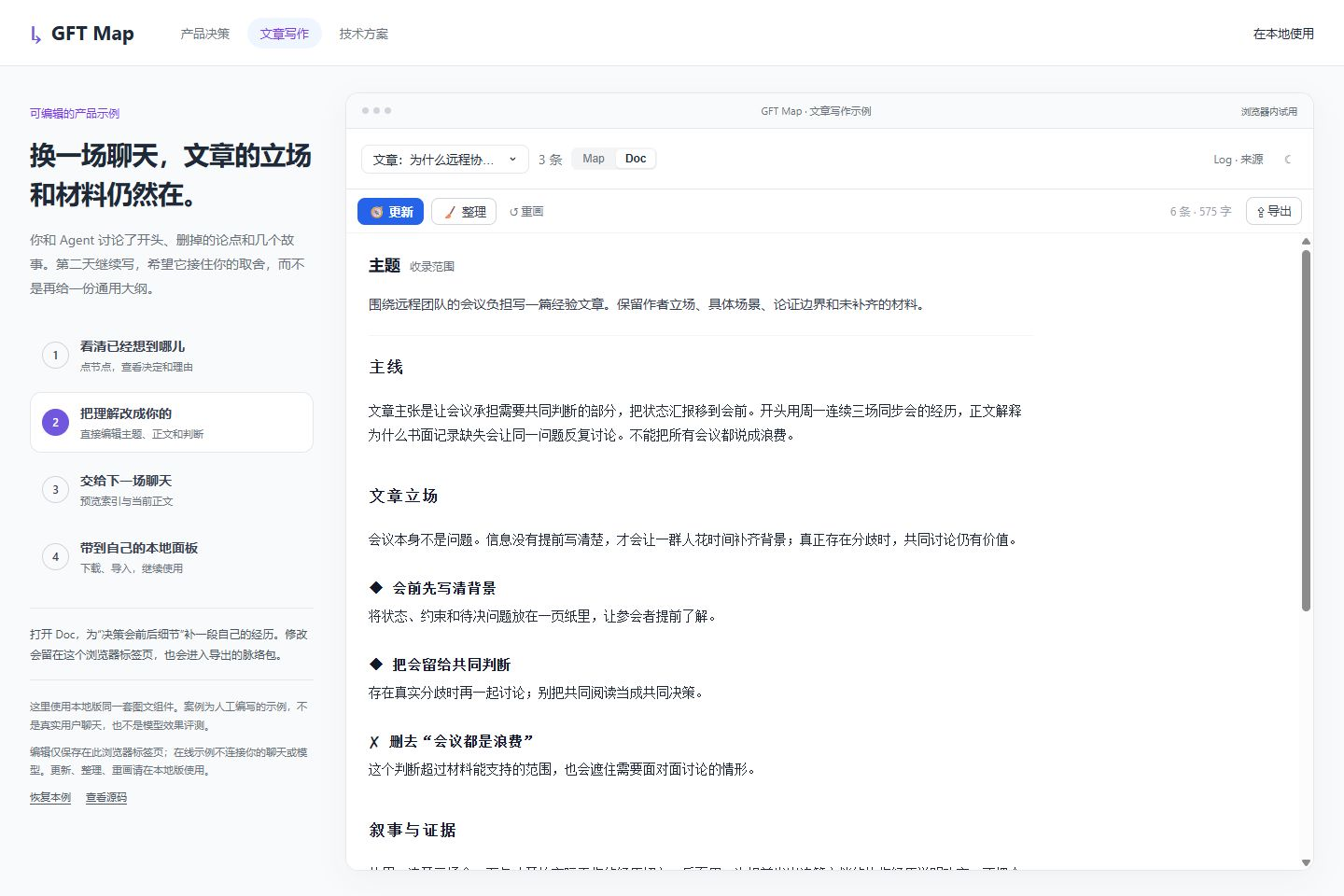
Task: Click the 在本地使用 link
Action: 1283,34
